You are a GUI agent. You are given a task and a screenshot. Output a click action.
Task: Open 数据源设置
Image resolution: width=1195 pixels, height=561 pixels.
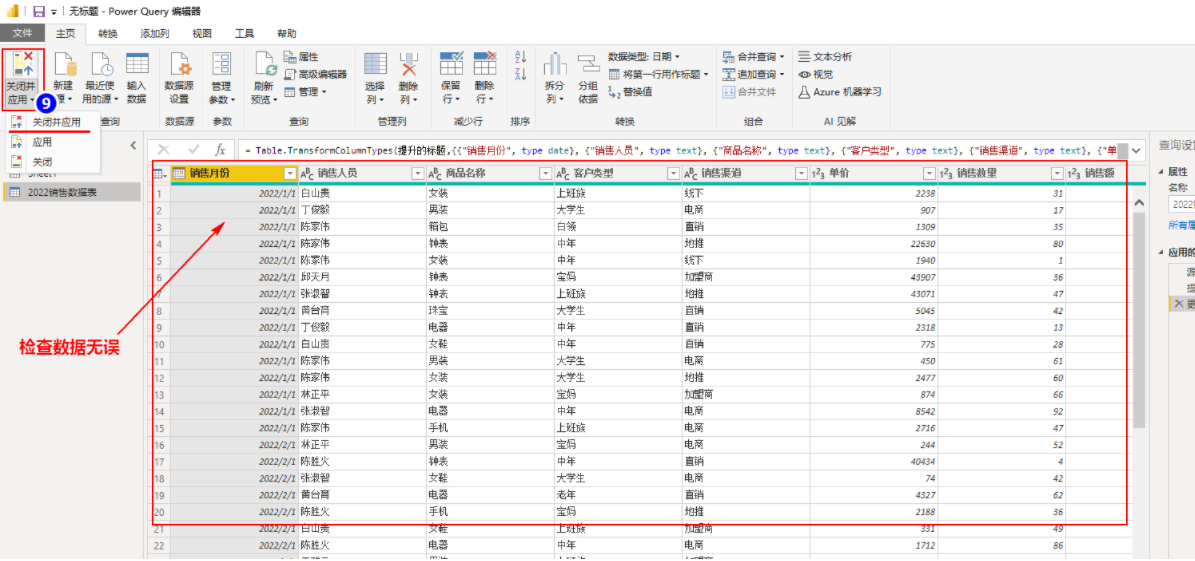[180, 78]
